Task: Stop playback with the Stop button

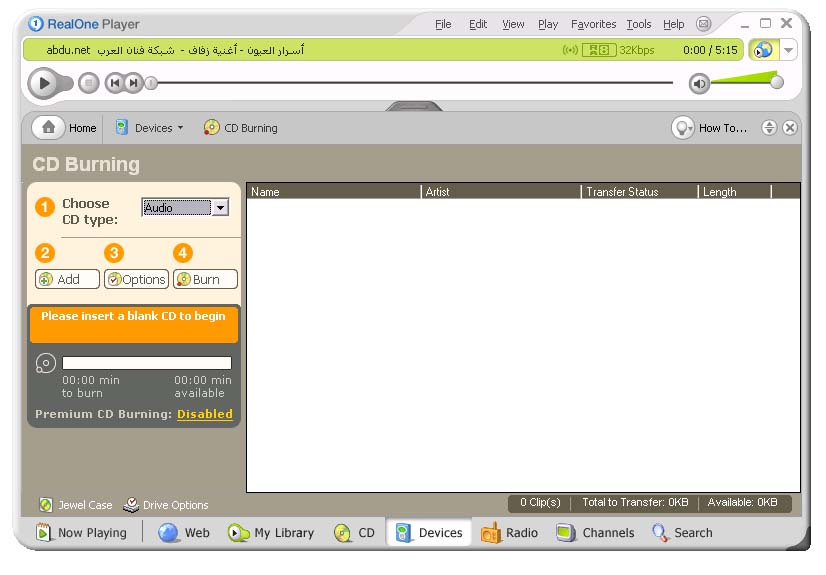Action: [x=88, y=83]
